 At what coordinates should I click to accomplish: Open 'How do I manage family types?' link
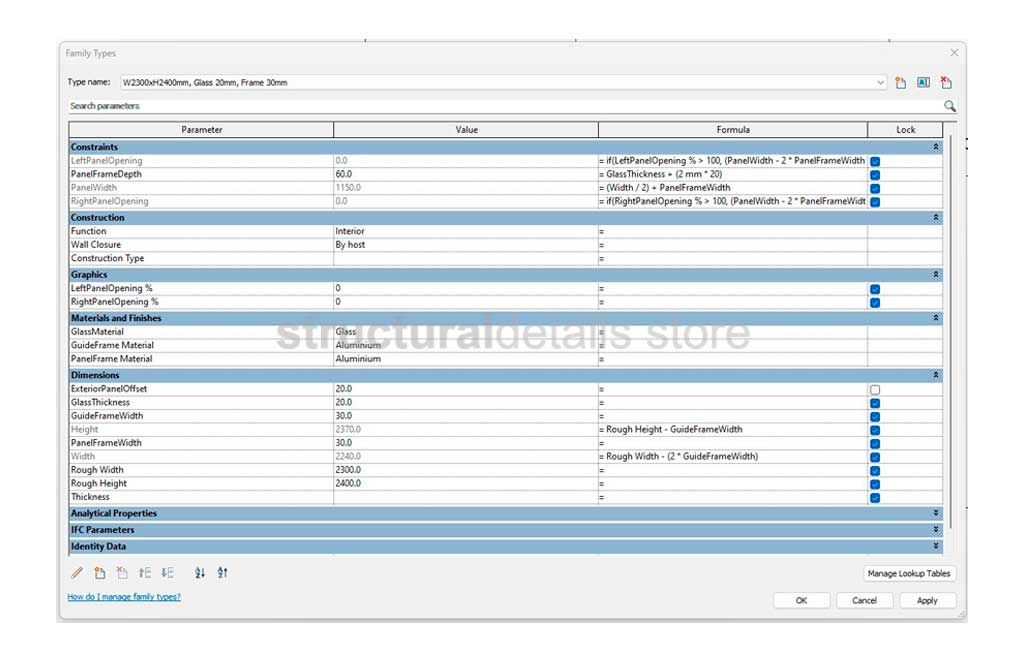click(x=124, y=597)
